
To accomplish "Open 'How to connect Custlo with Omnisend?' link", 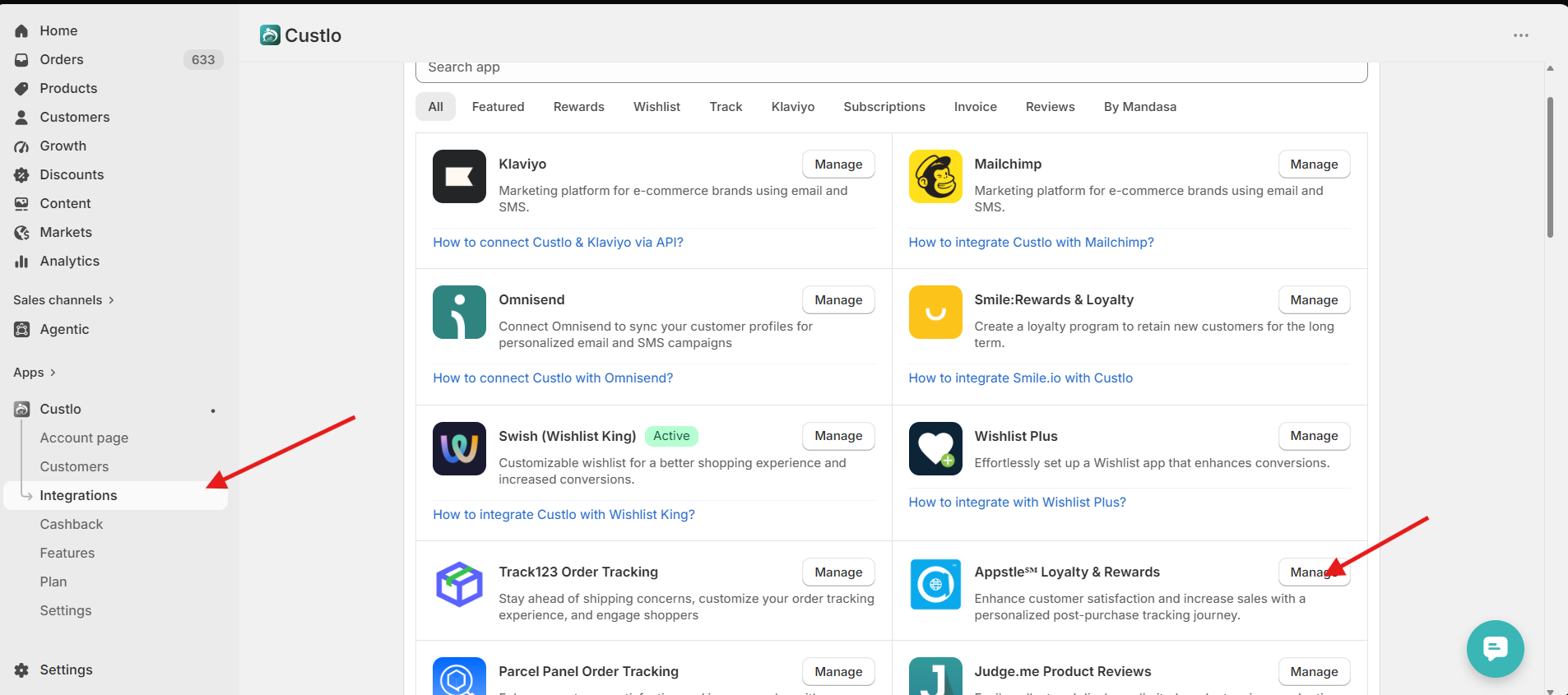I will tap(553, 378).
